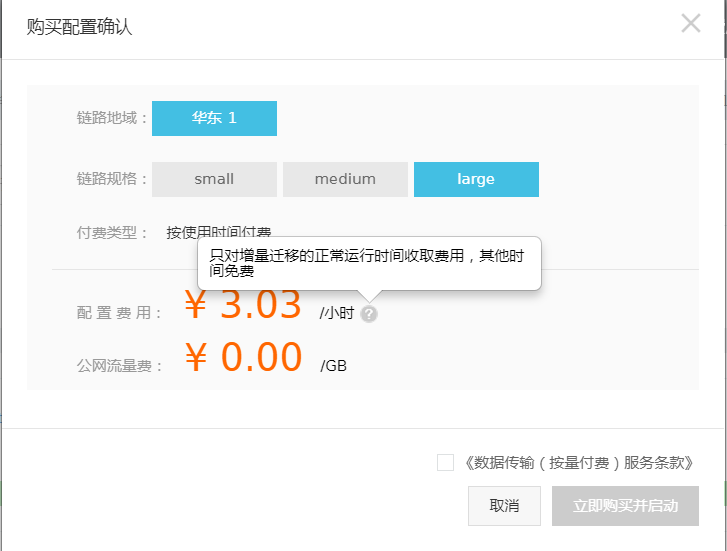Open the 数据传输（按量付费）服务条款 link
The image size is (727, 551).
click(x=578, y=463)
